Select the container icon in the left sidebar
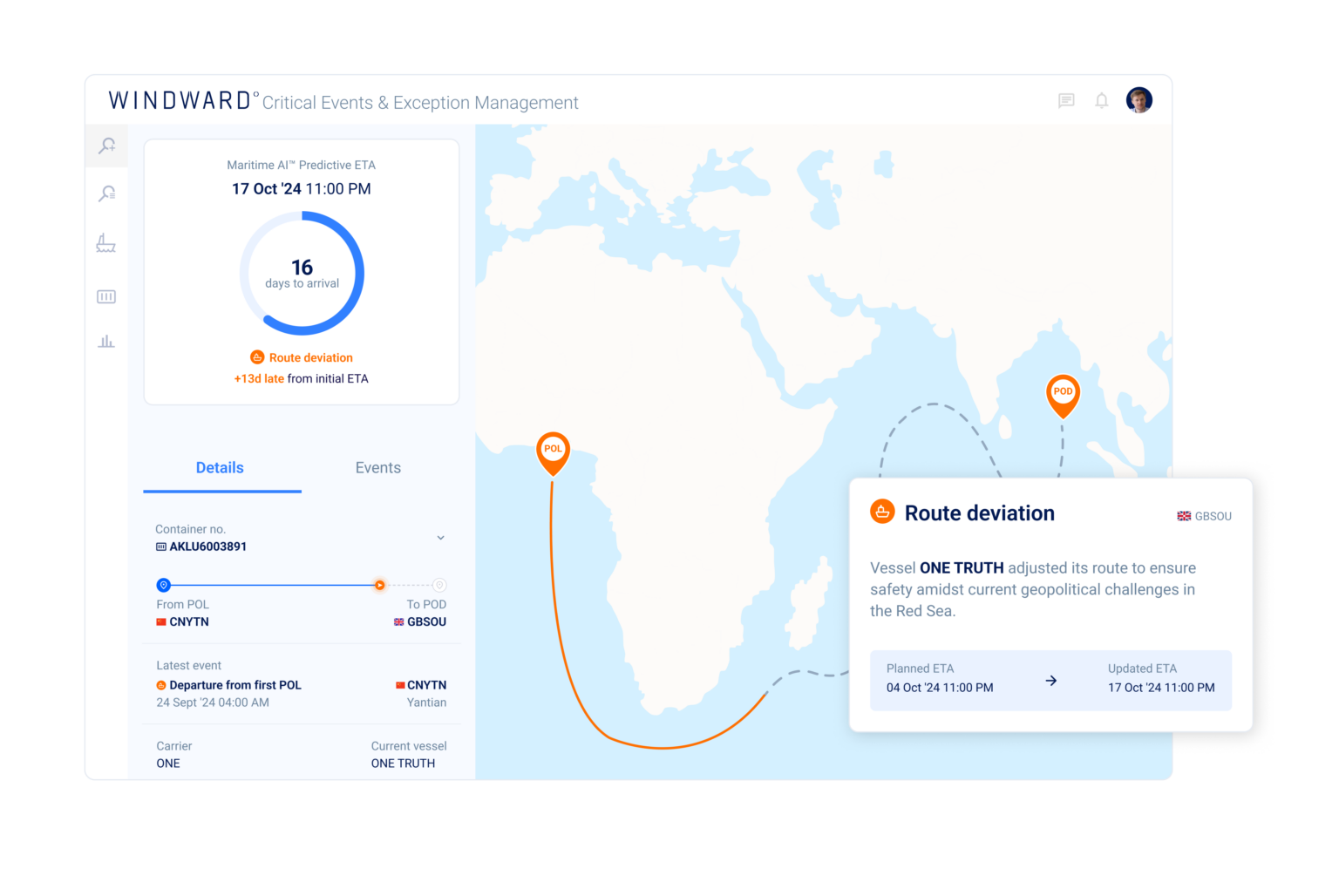 (106, 296)
